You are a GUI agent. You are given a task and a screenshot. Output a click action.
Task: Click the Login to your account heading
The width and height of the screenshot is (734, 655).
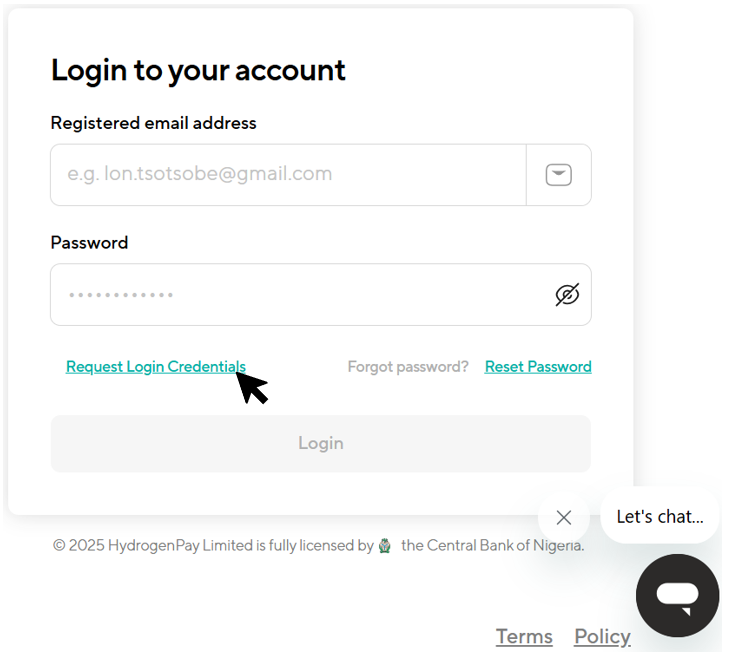198,71
